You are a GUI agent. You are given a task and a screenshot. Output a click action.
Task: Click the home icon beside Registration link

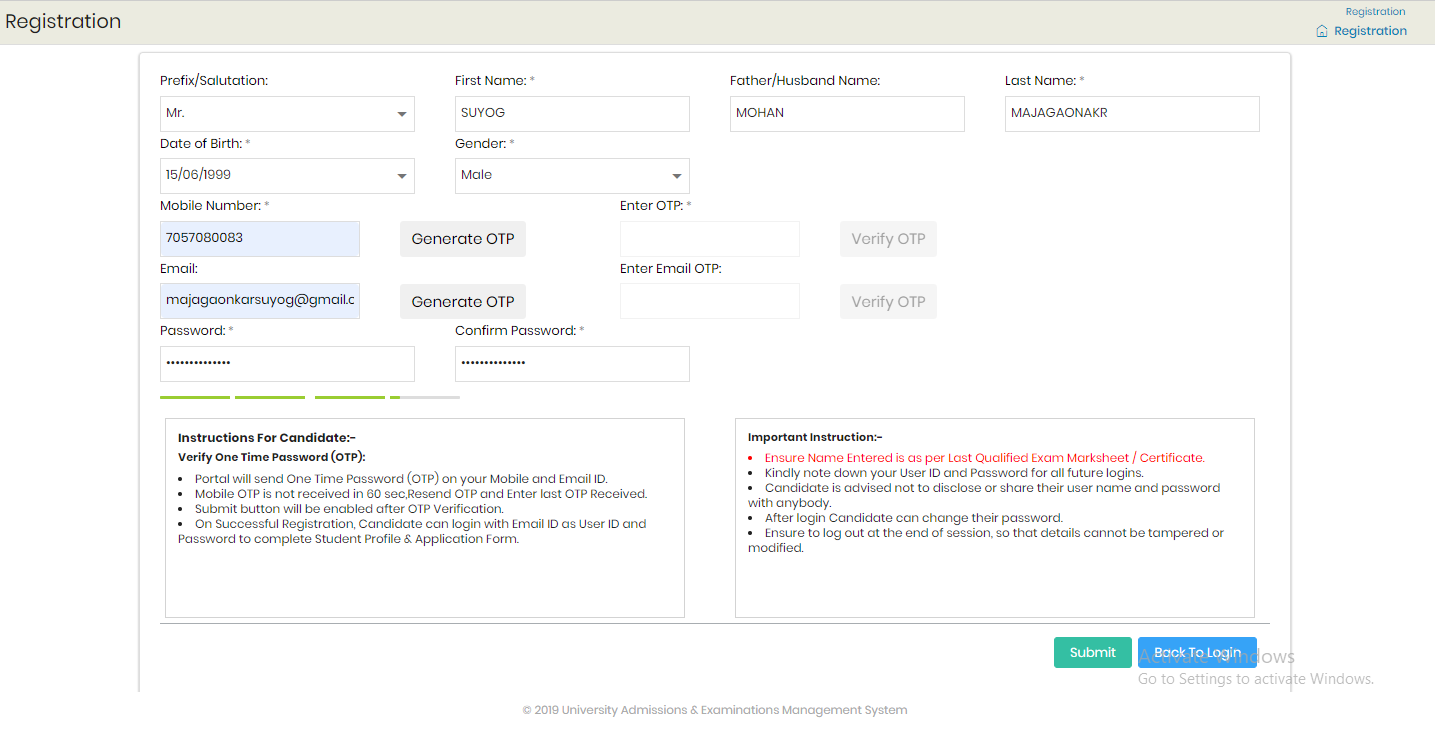click(x=1322, y=31)
